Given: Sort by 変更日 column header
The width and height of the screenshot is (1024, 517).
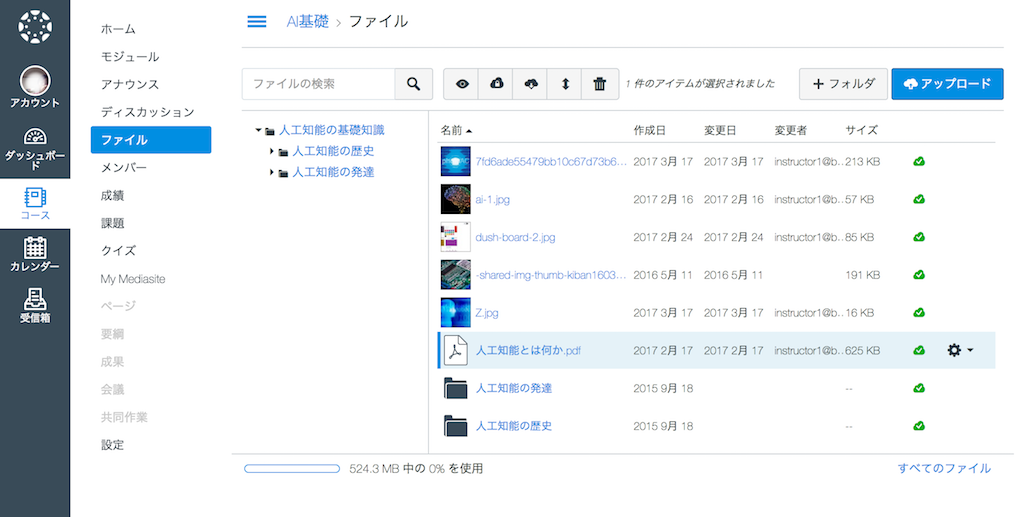Looking at the screenshot, I should pos(720,130).
